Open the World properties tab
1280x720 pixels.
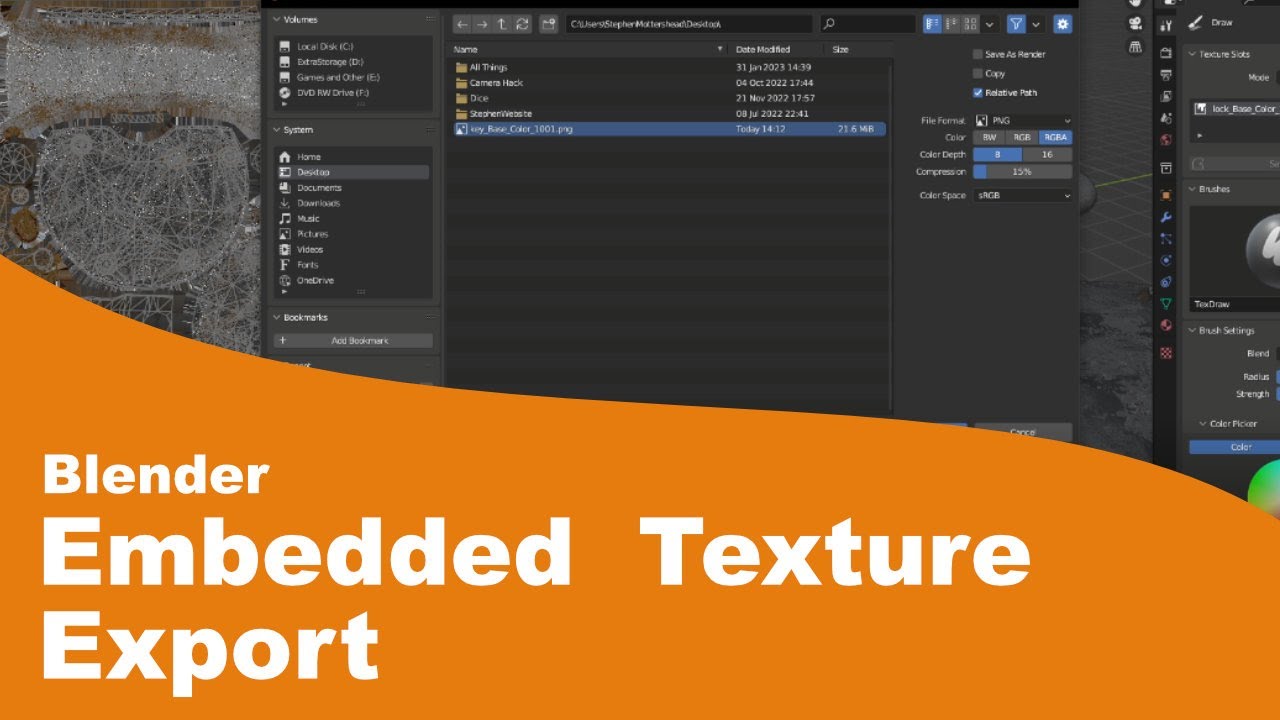click(1166, 140)
